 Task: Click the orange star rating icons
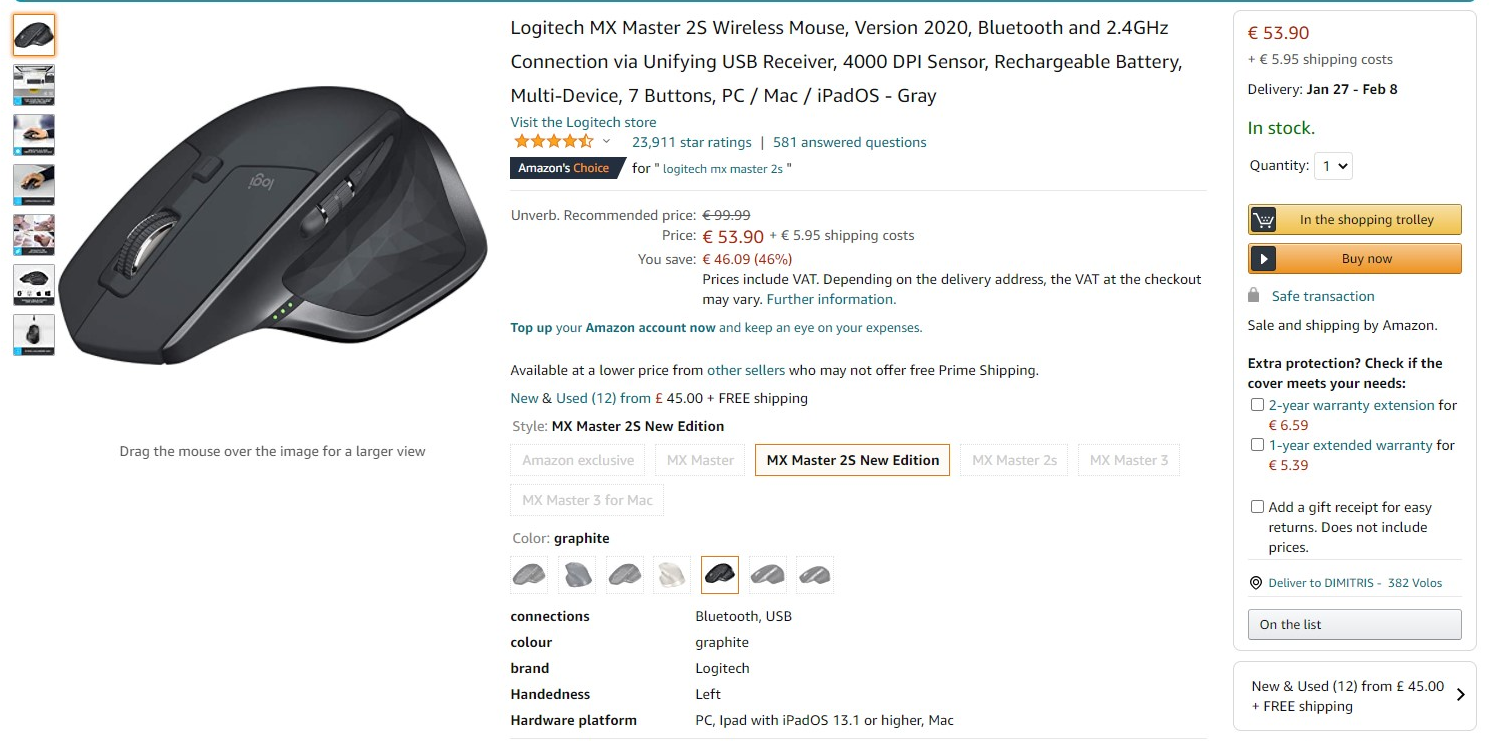[x=553, y=142]
